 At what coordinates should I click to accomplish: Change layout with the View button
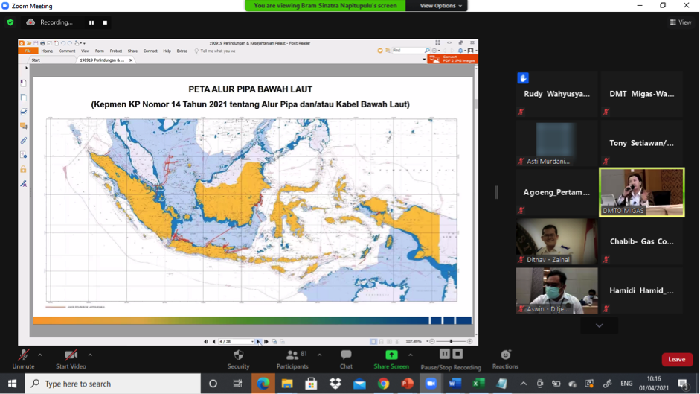(x=680, y=22)
